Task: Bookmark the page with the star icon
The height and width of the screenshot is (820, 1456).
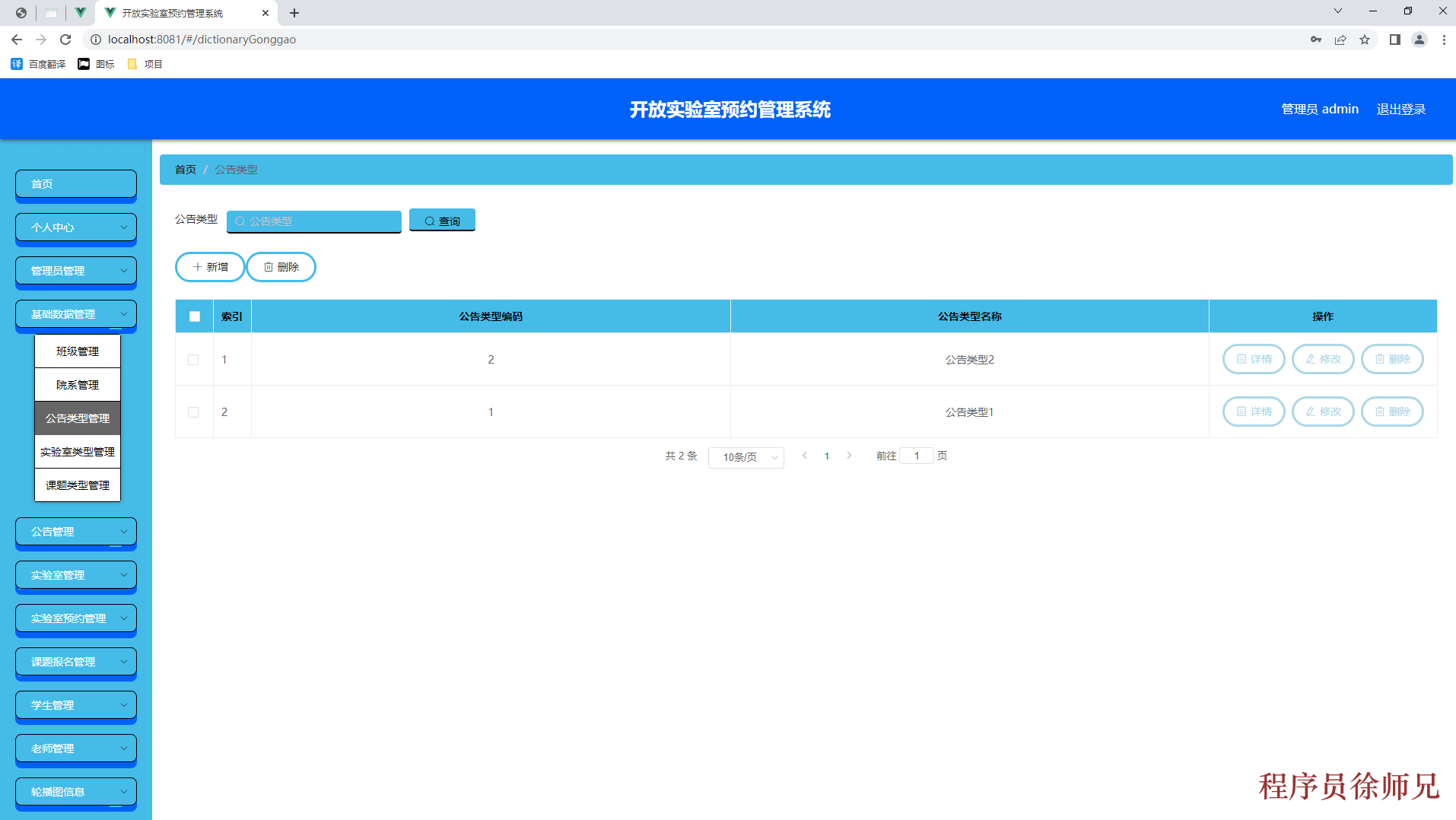Action: [1365, 40]
